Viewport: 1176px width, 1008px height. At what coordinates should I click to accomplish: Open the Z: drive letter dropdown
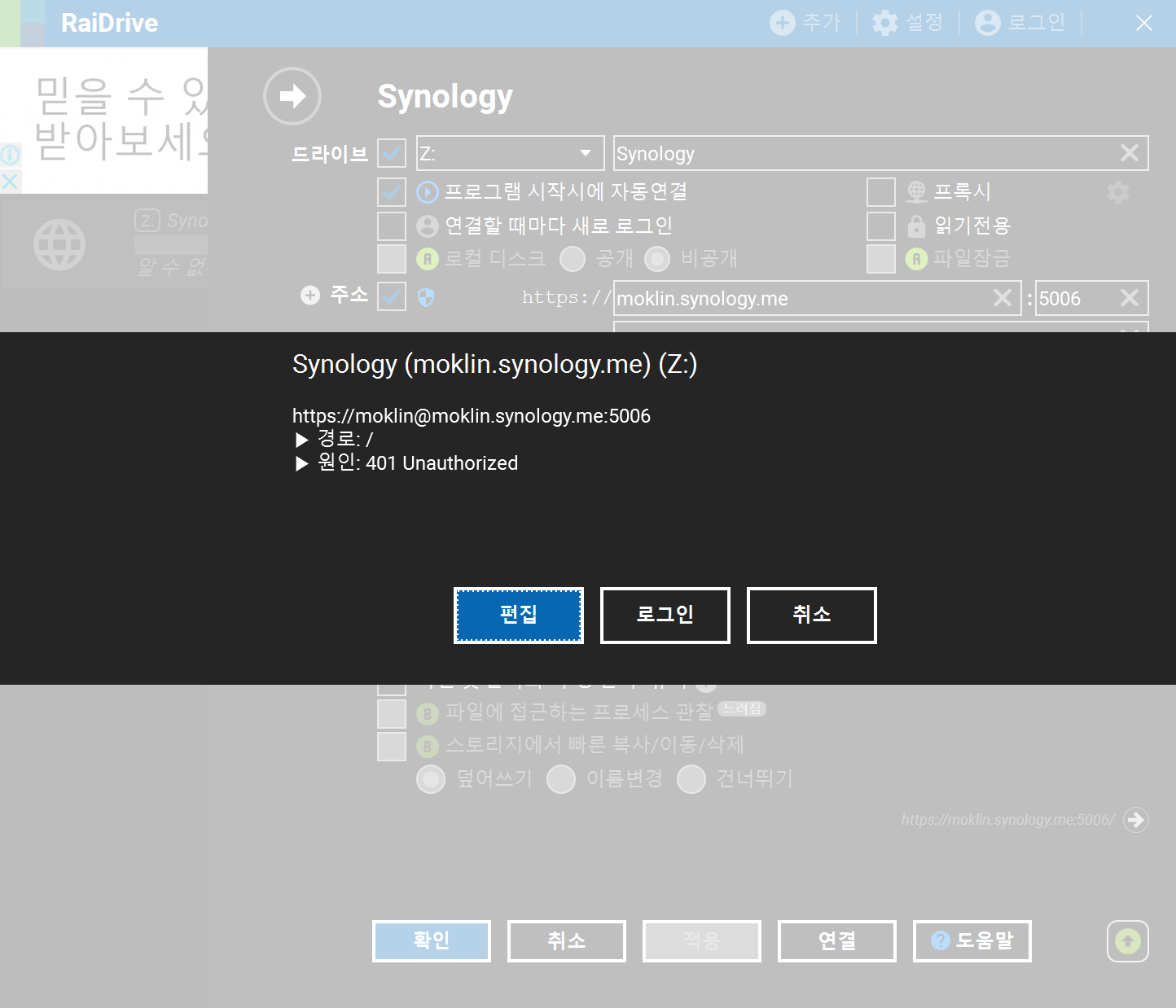coord(511,153)
